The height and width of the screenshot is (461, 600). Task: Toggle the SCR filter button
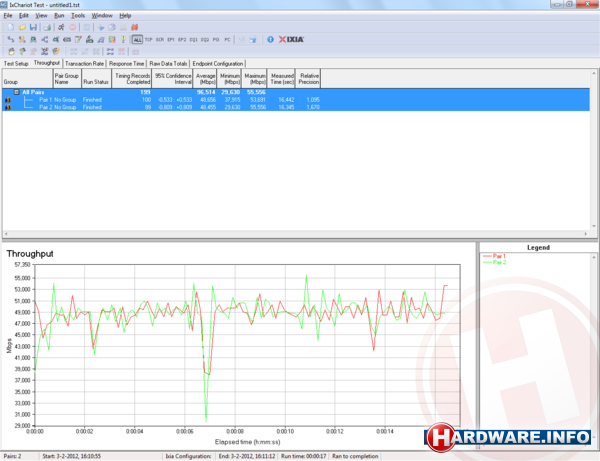[162, 39]
